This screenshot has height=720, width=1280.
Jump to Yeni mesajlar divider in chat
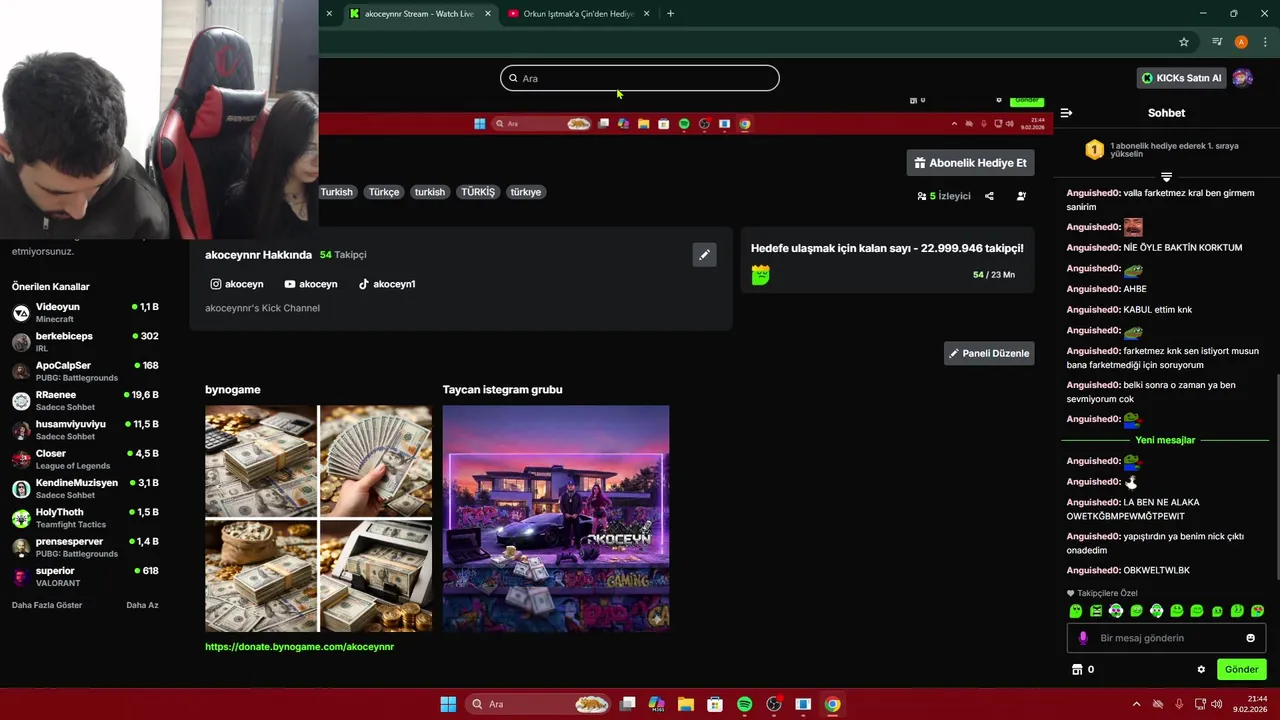click(1165, 440)
